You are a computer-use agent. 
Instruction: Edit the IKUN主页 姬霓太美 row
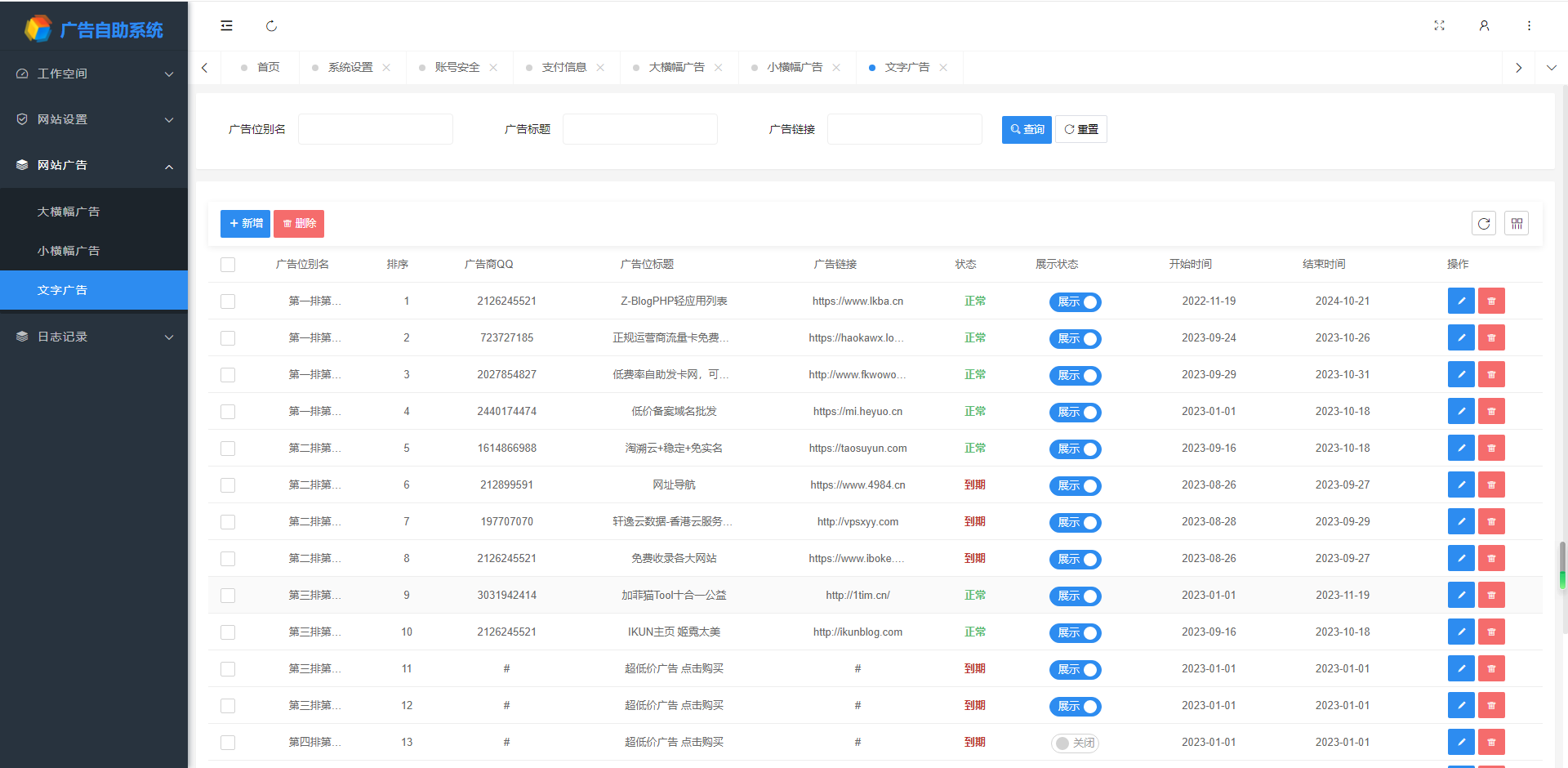[1461, 632]
